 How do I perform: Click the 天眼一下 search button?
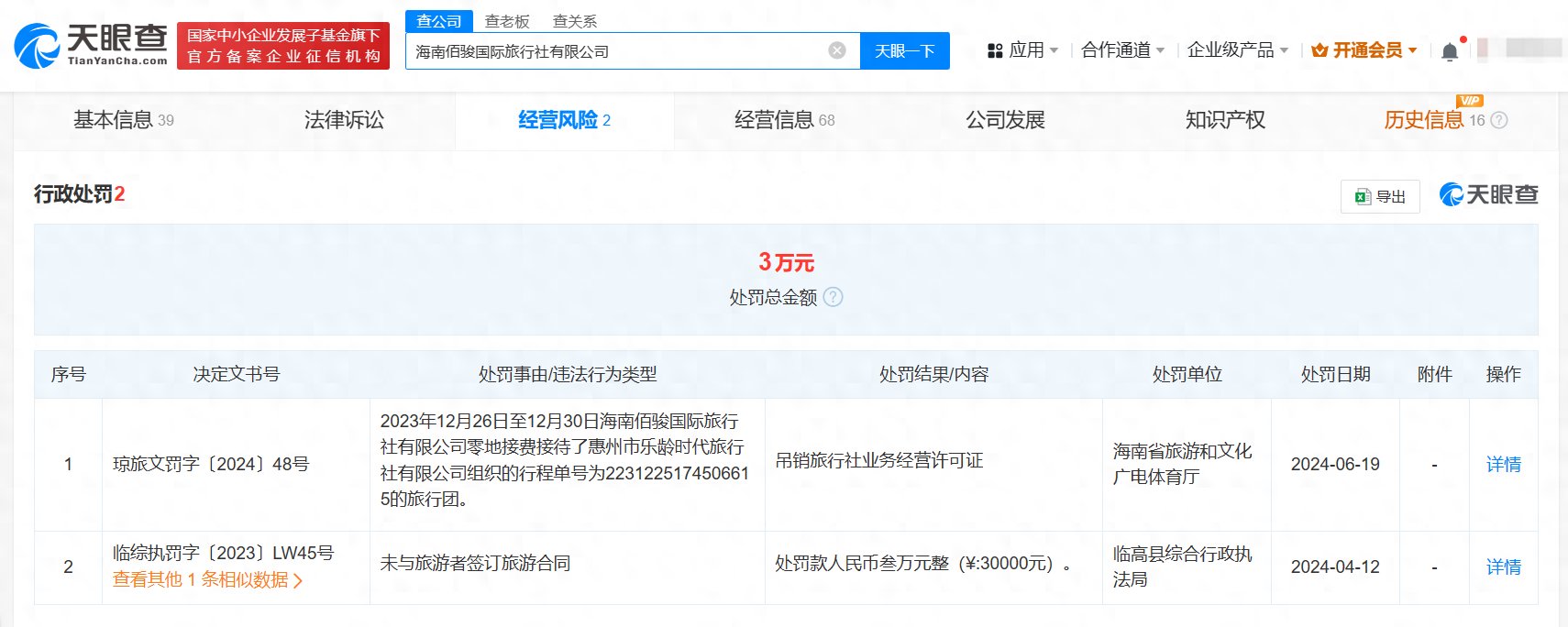coord(904,50)
